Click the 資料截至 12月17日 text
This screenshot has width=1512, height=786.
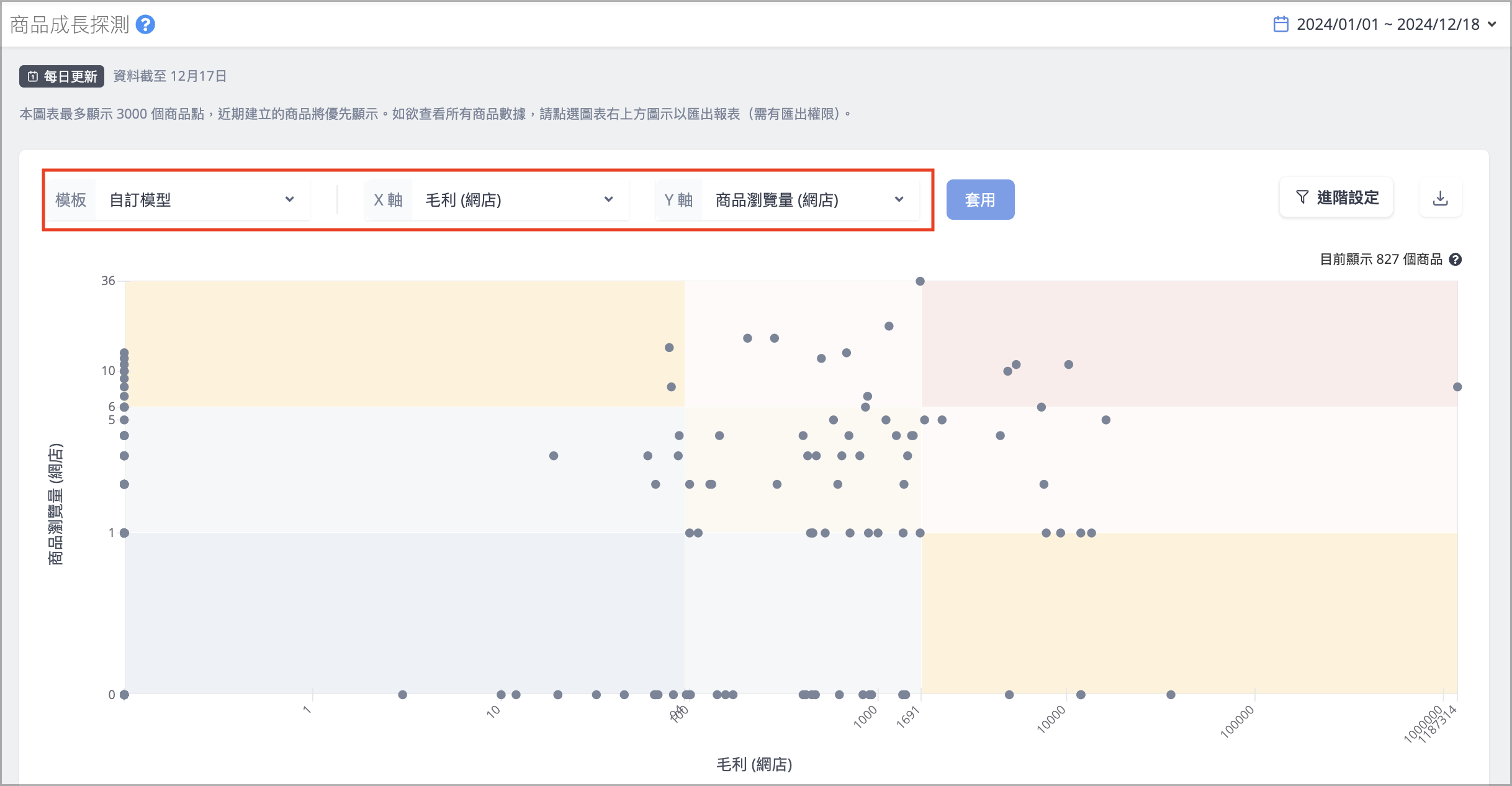click(170, 76)
